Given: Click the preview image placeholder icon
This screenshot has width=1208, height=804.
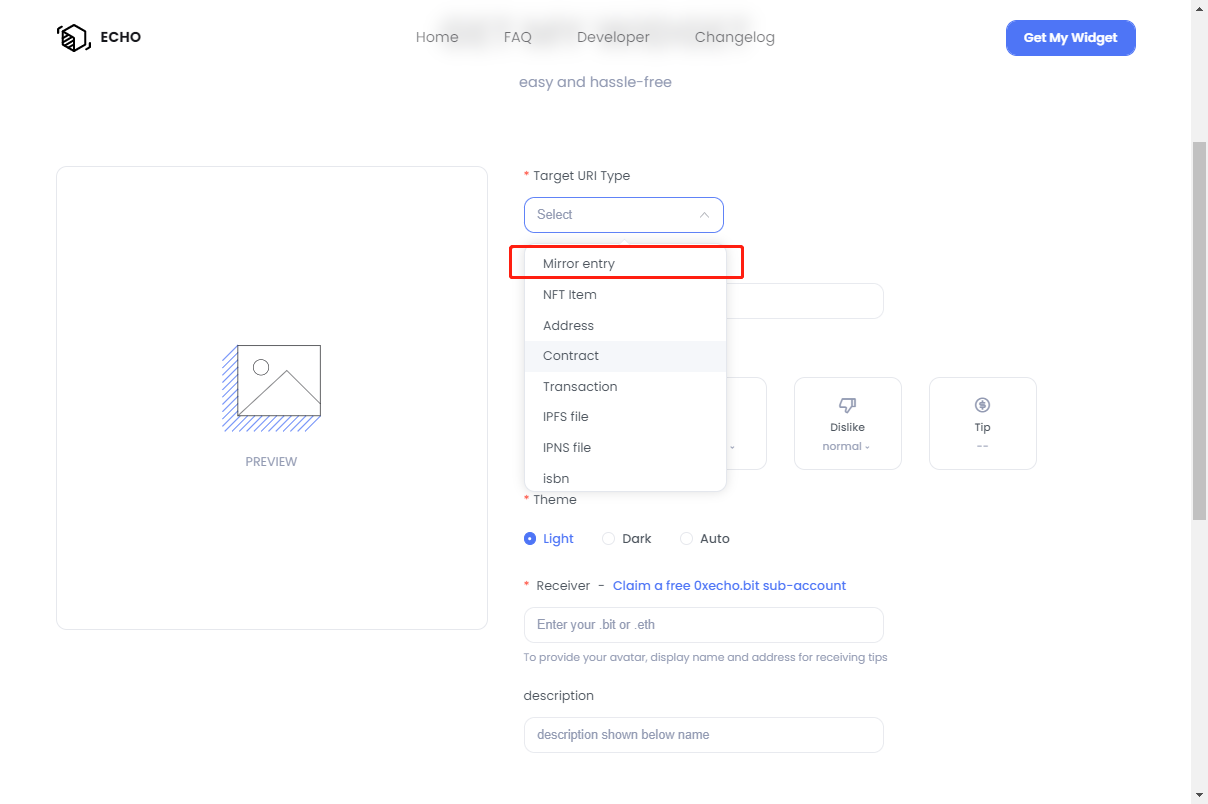Looking at the screenshot, I should coord(272,388).
